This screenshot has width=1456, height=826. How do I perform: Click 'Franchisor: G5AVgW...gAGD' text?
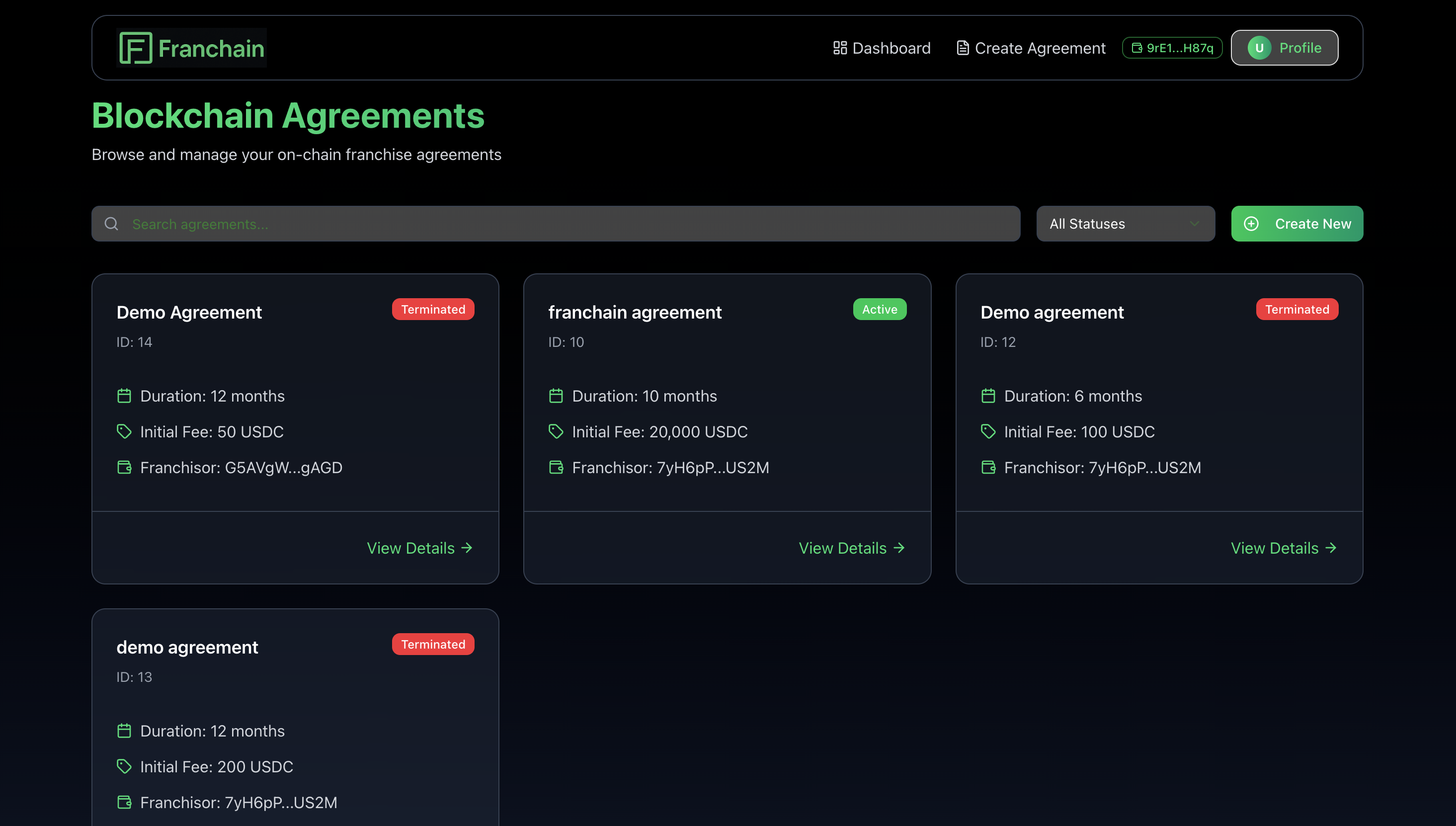coord(241,468)
